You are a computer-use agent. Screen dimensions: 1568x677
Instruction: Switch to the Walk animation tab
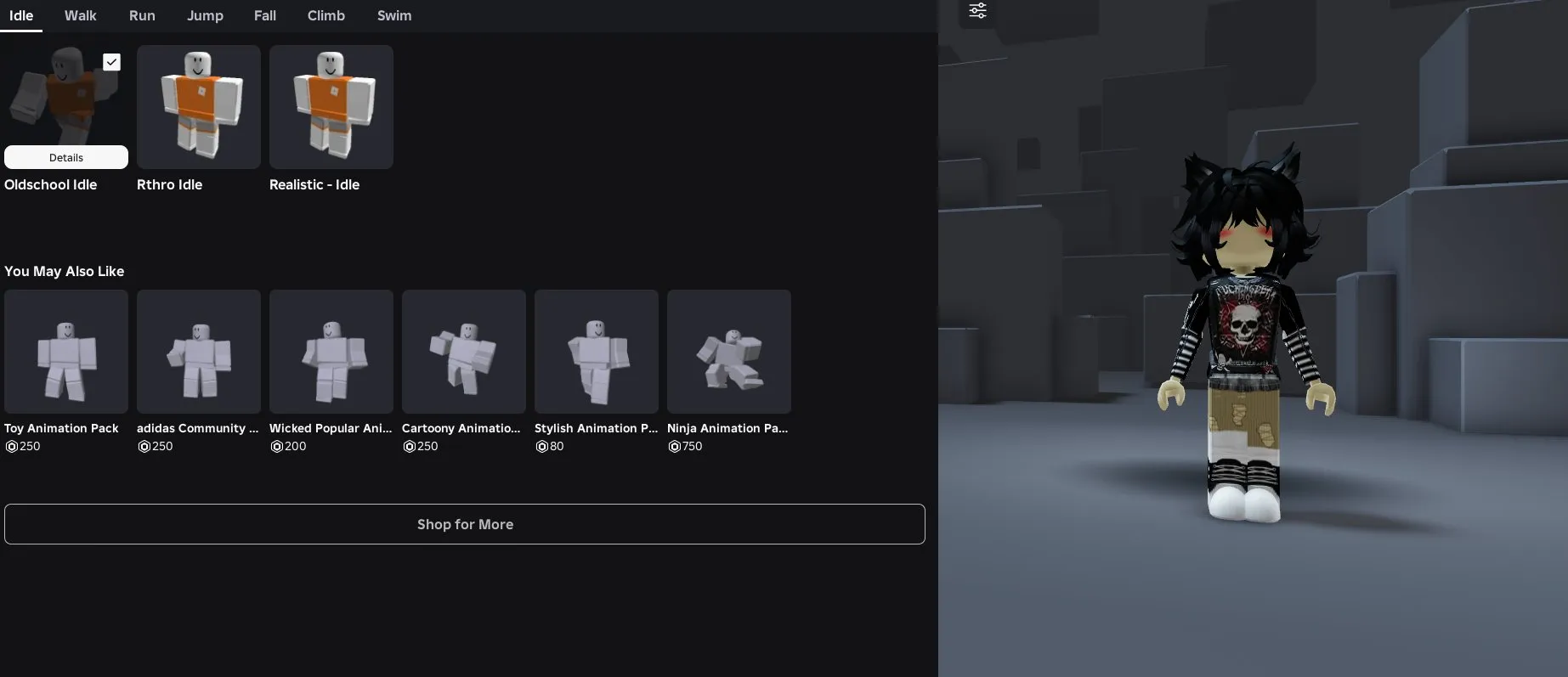click(x=80, y=15)
